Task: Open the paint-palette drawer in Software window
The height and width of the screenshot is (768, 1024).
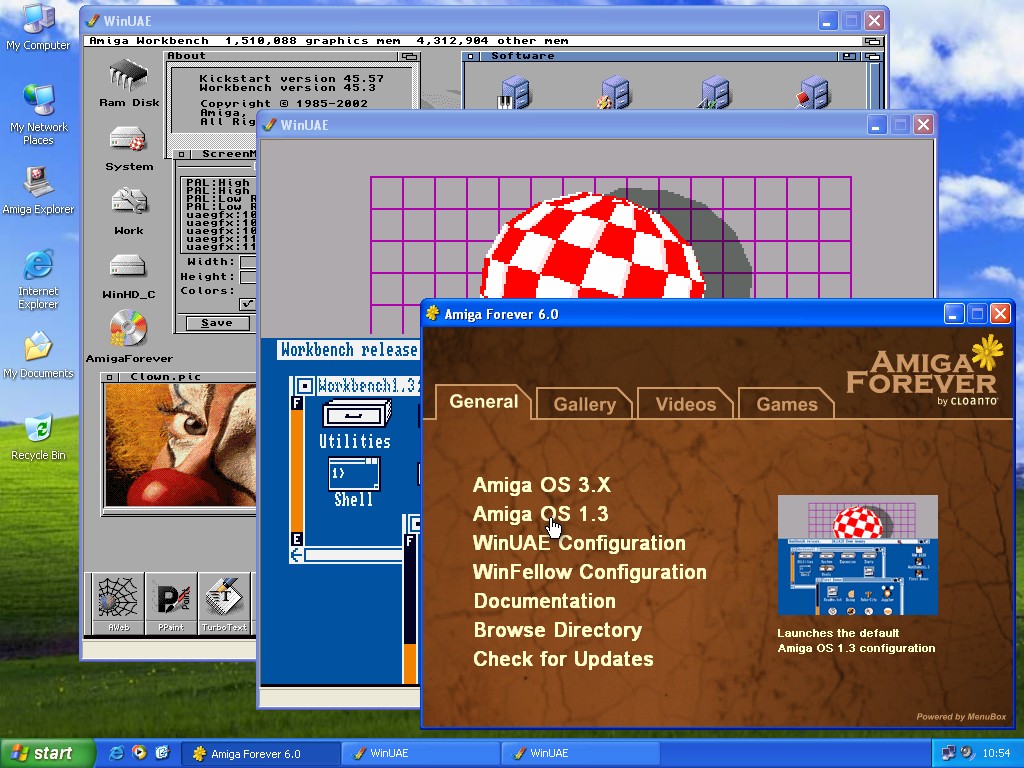Action: point(613,92)
